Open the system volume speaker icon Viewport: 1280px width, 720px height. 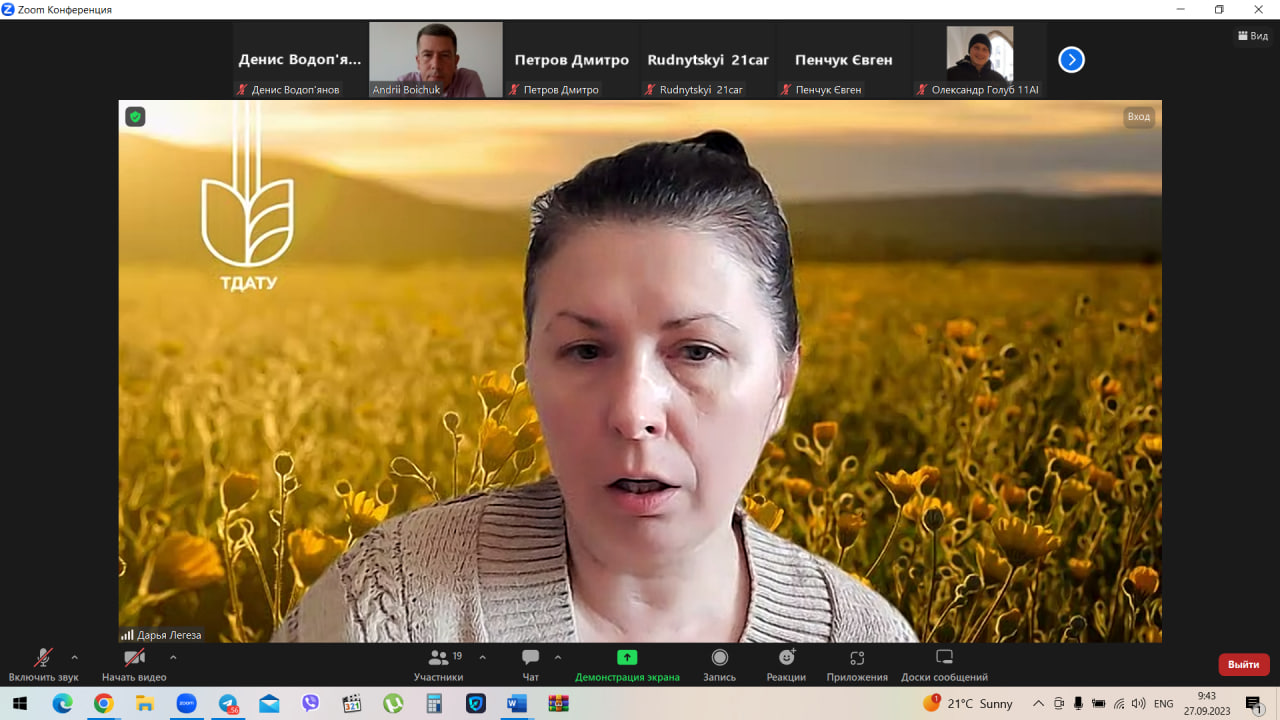(x=1138, y=703)
